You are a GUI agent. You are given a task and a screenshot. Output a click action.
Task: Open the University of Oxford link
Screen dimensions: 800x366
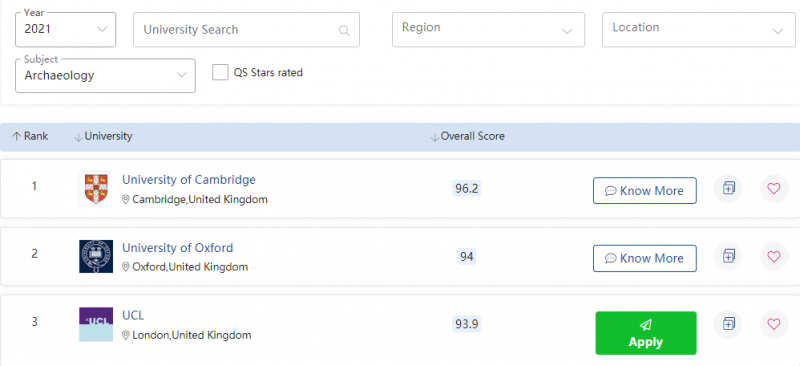click(178, 248)
